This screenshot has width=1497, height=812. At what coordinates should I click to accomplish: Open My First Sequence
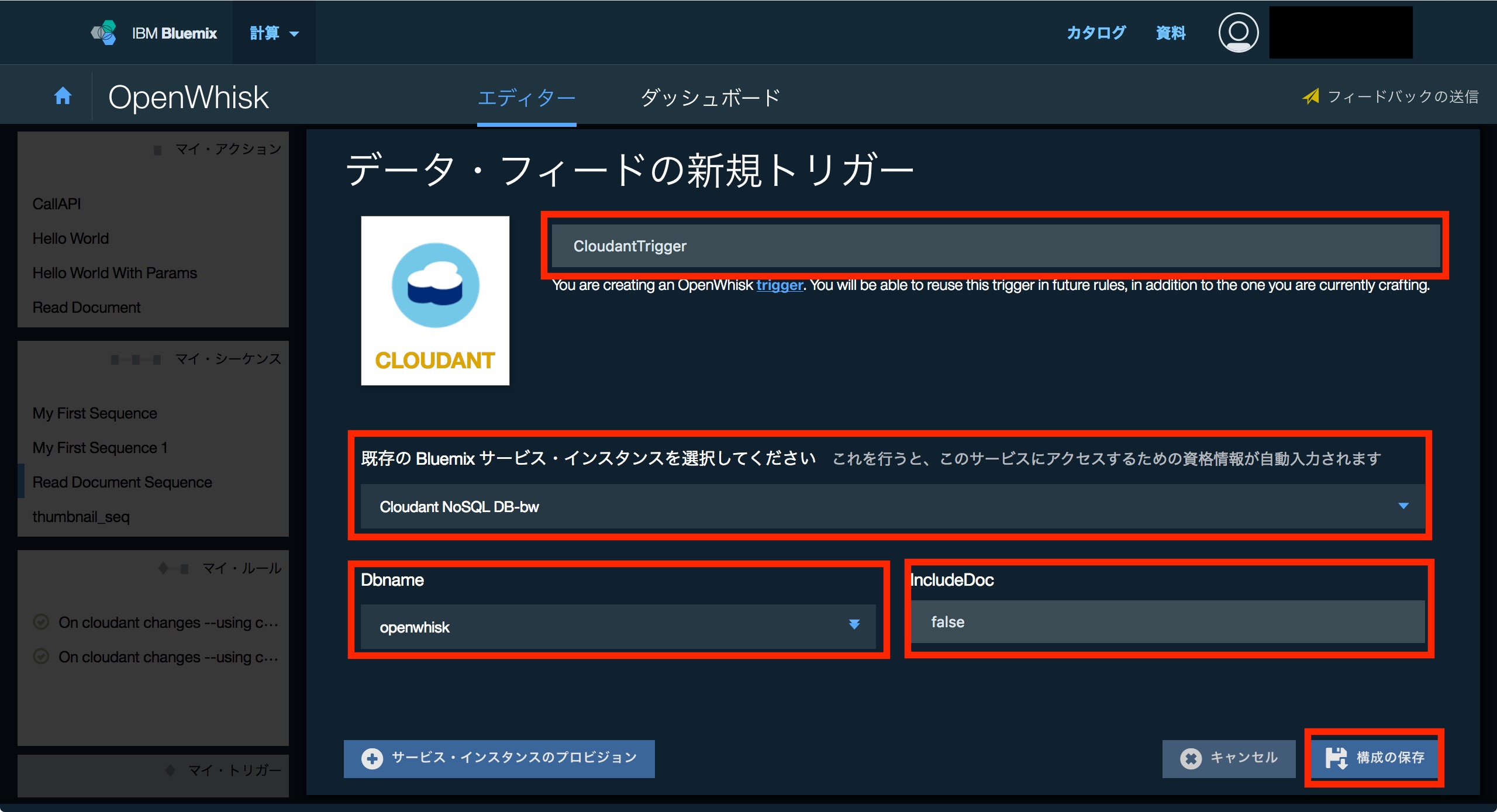pyautogui.click(x=95, y=413)
